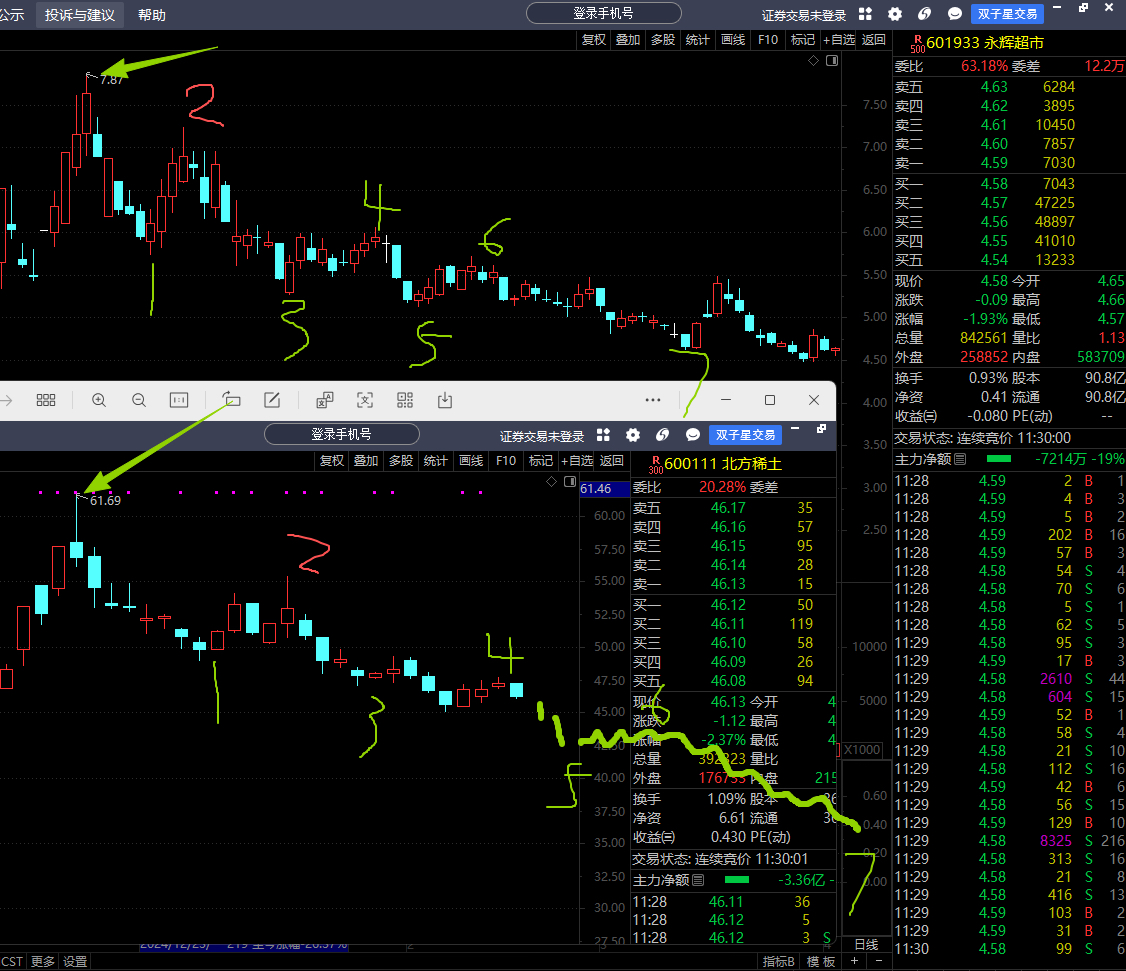
Task: Toggle the side panel icon on lower chart
Action: coord(570,481)
